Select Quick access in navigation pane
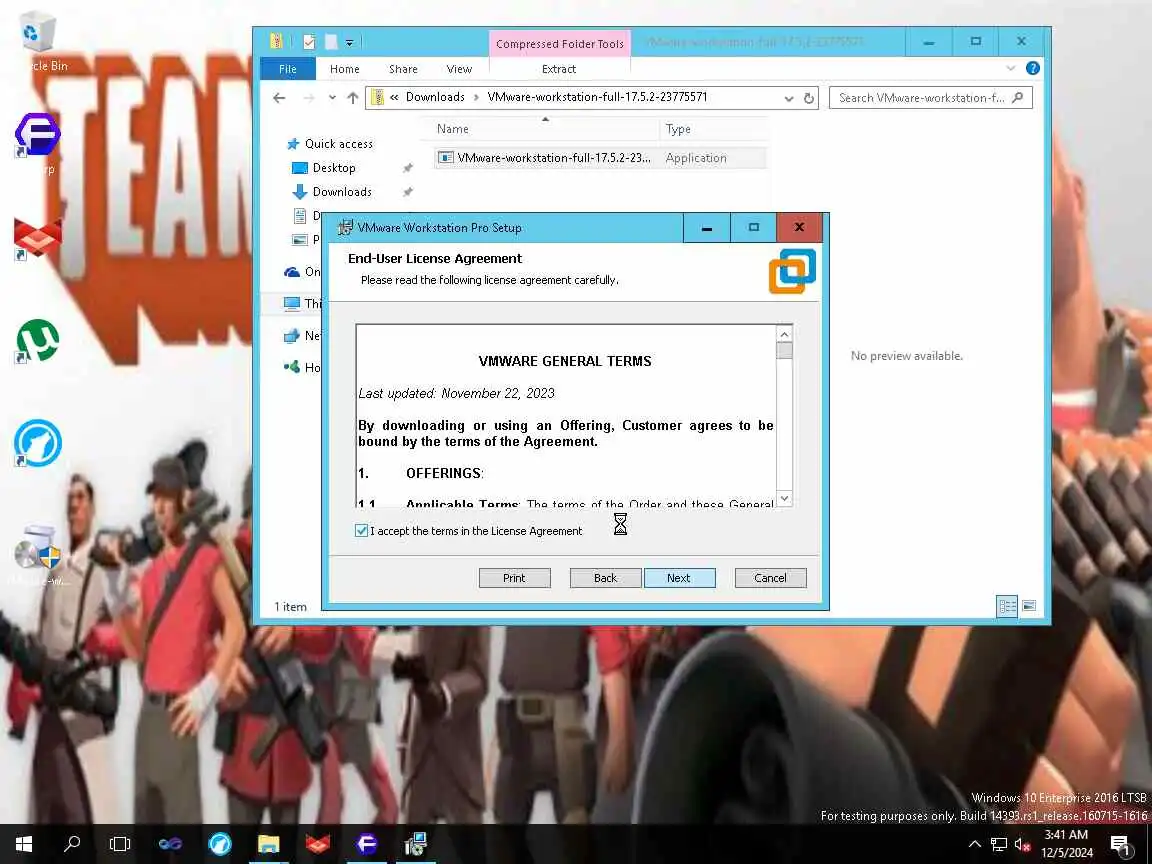 pos(338,144)
